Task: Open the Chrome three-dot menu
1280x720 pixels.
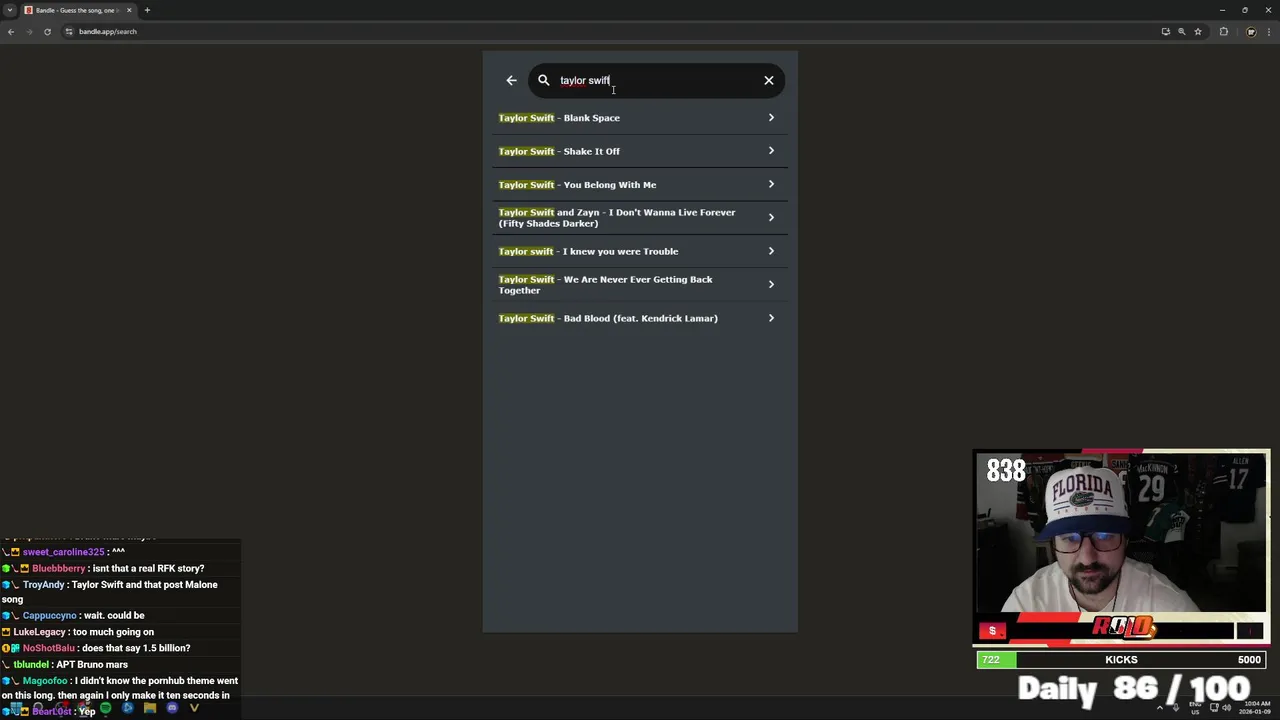Action: coord(1269,31)
